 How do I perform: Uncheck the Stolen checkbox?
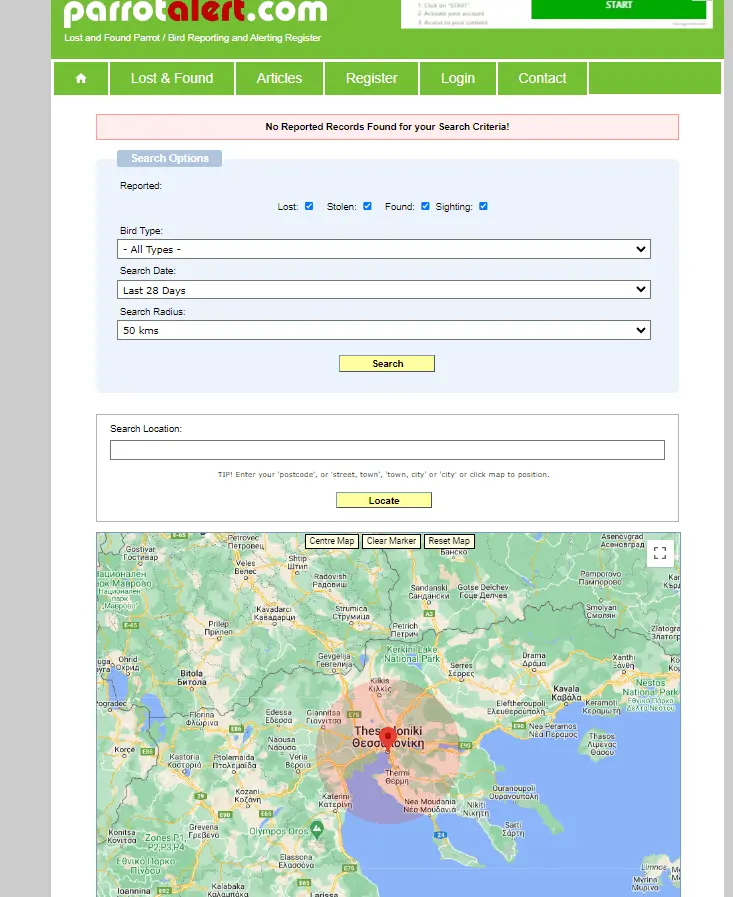coord(367,206)
